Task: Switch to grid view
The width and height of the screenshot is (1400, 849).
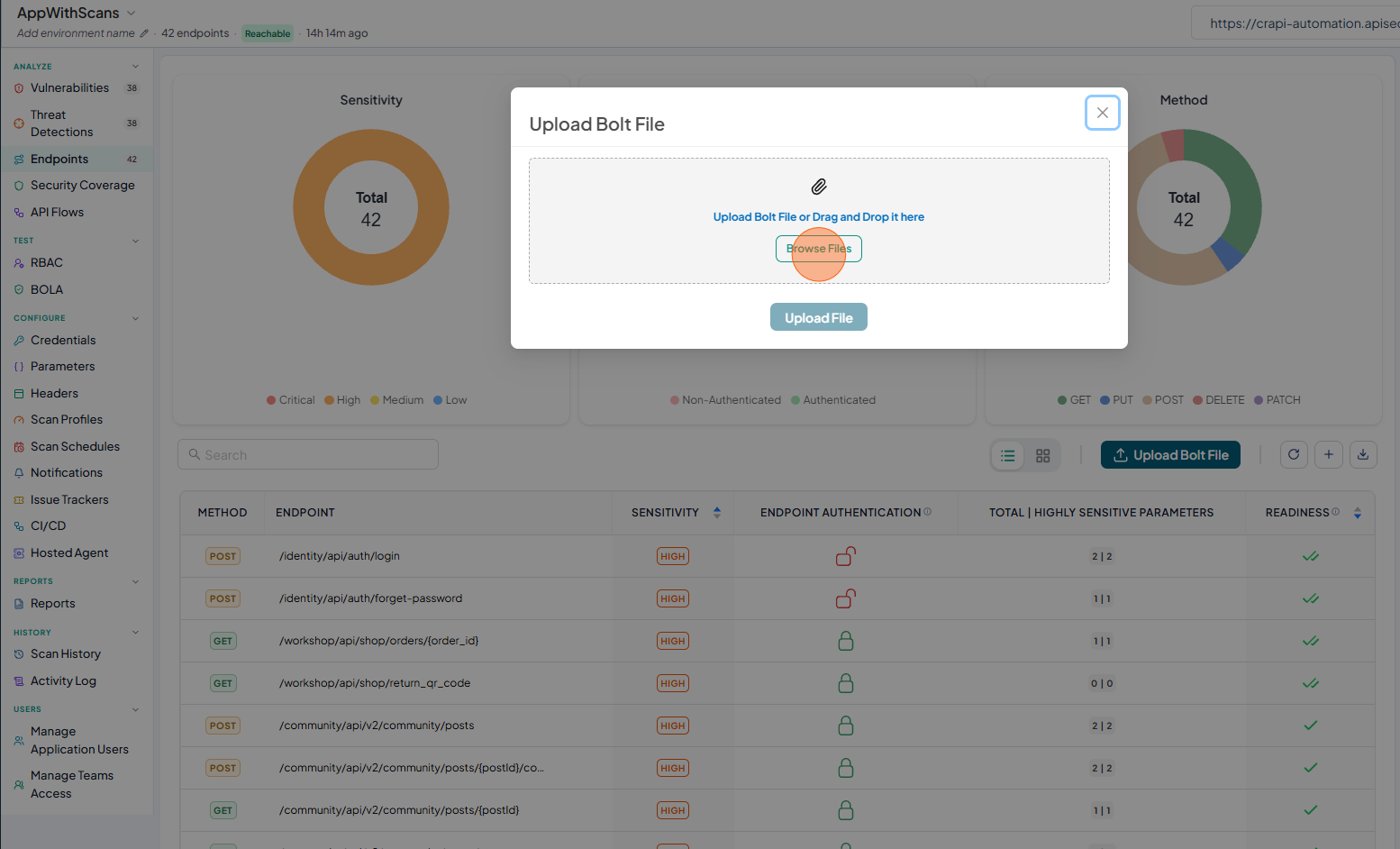Action: pyautogui.click(x=1043, y=456)
